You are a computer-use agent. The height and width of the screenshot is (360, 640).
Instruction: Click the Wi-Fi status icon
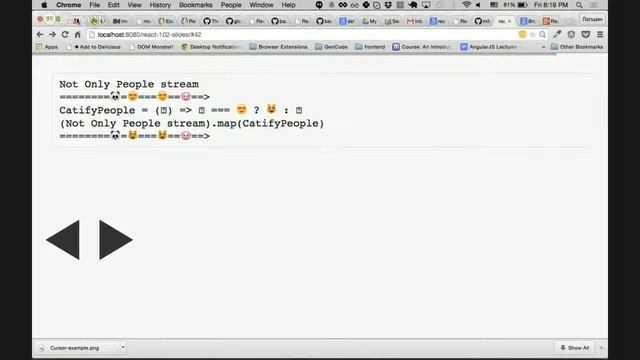click(466, 5)
